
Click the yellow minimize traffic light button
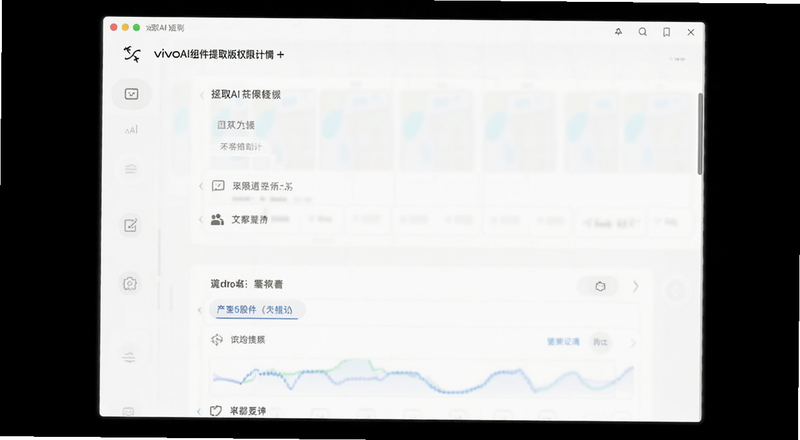[x=125, y=28]
